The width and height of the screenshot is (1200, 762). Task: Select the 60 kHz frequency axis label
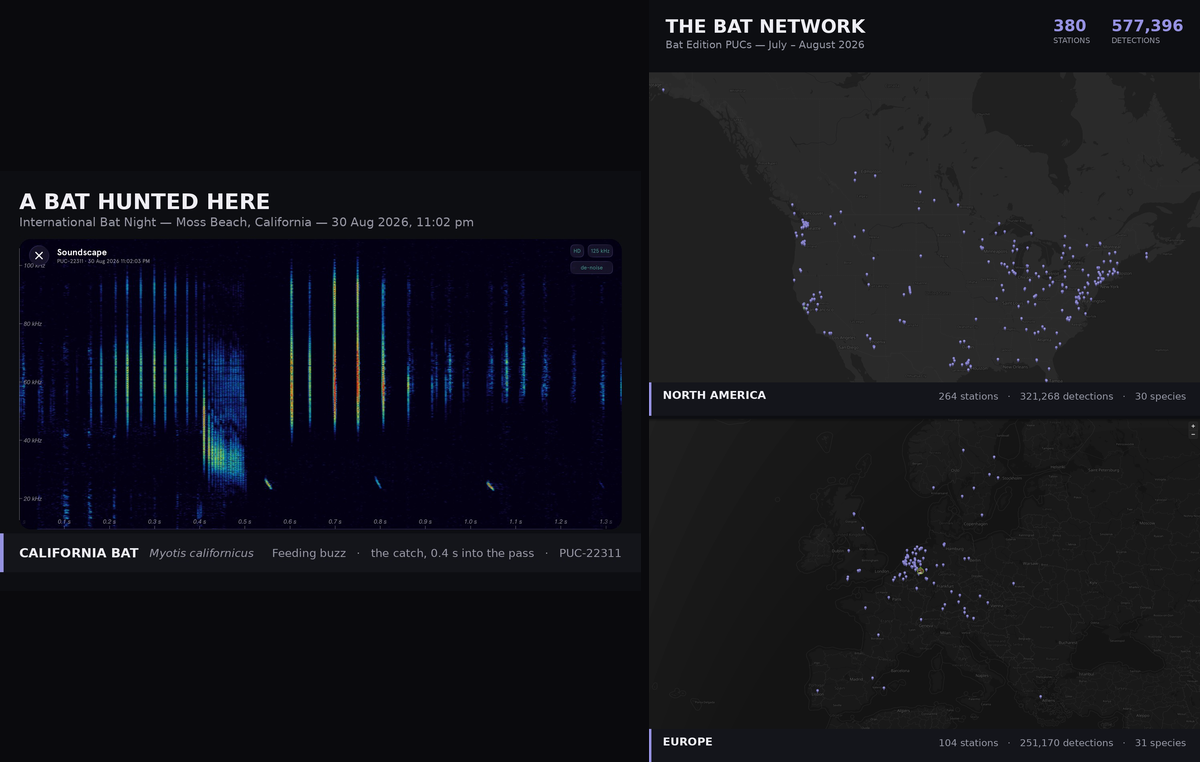pos(32,382)
